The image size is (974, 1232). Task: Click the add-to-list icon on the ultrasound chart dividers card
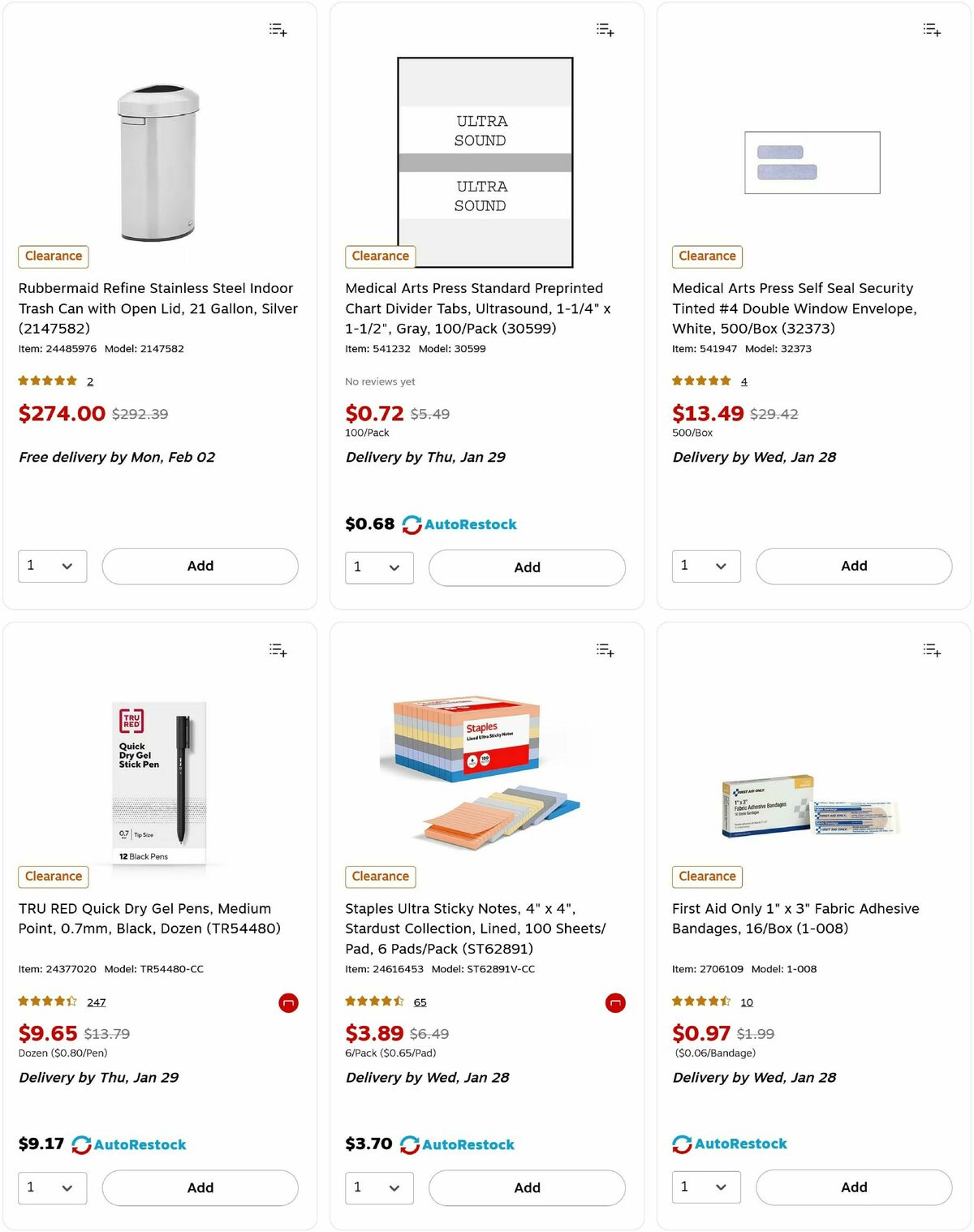point(605,29)
